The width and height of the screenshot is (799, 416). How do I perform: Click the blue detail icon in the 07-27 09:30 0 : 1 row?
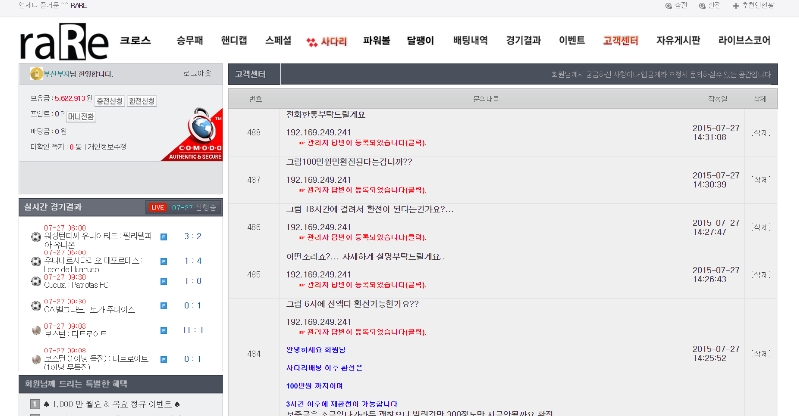pyautogui.click(x=164, y=306)
